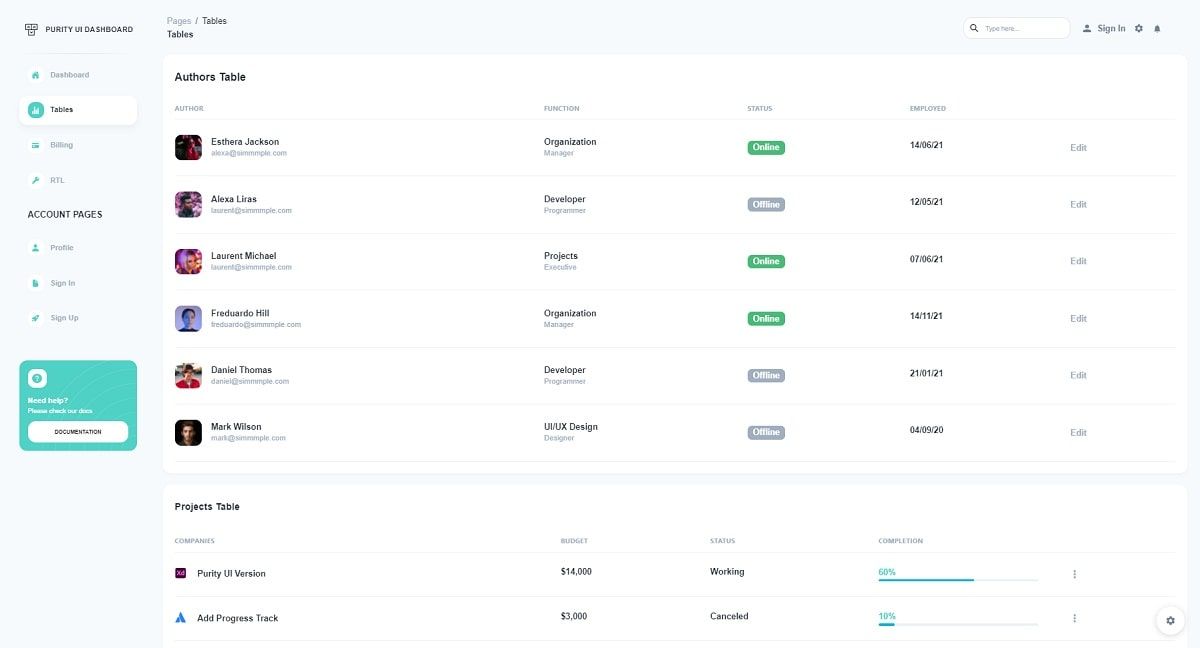The width and height of the screenshot is (1200, 648).
Task: Click the Sign Up rocket icon
Action: click(x=37, y=317)
